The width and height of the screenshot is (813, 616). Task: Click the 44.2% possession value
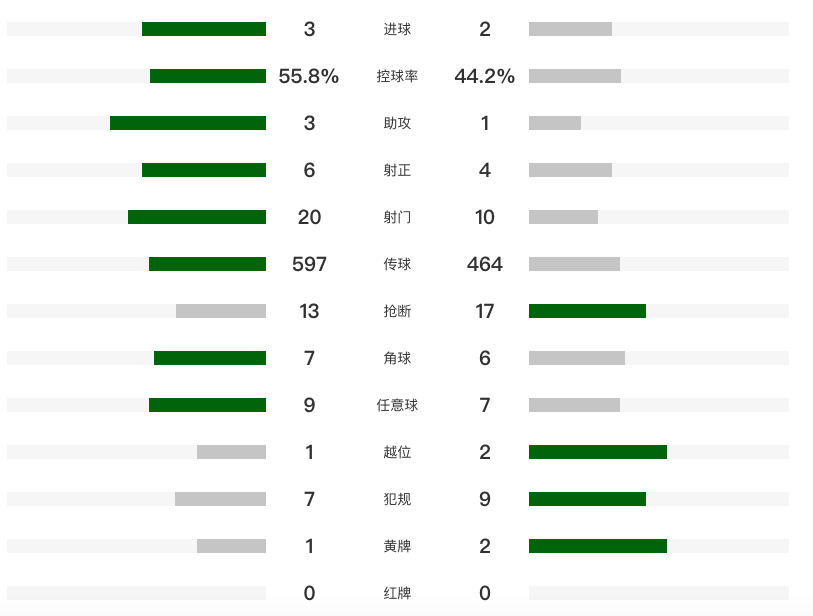pos(485,76)
